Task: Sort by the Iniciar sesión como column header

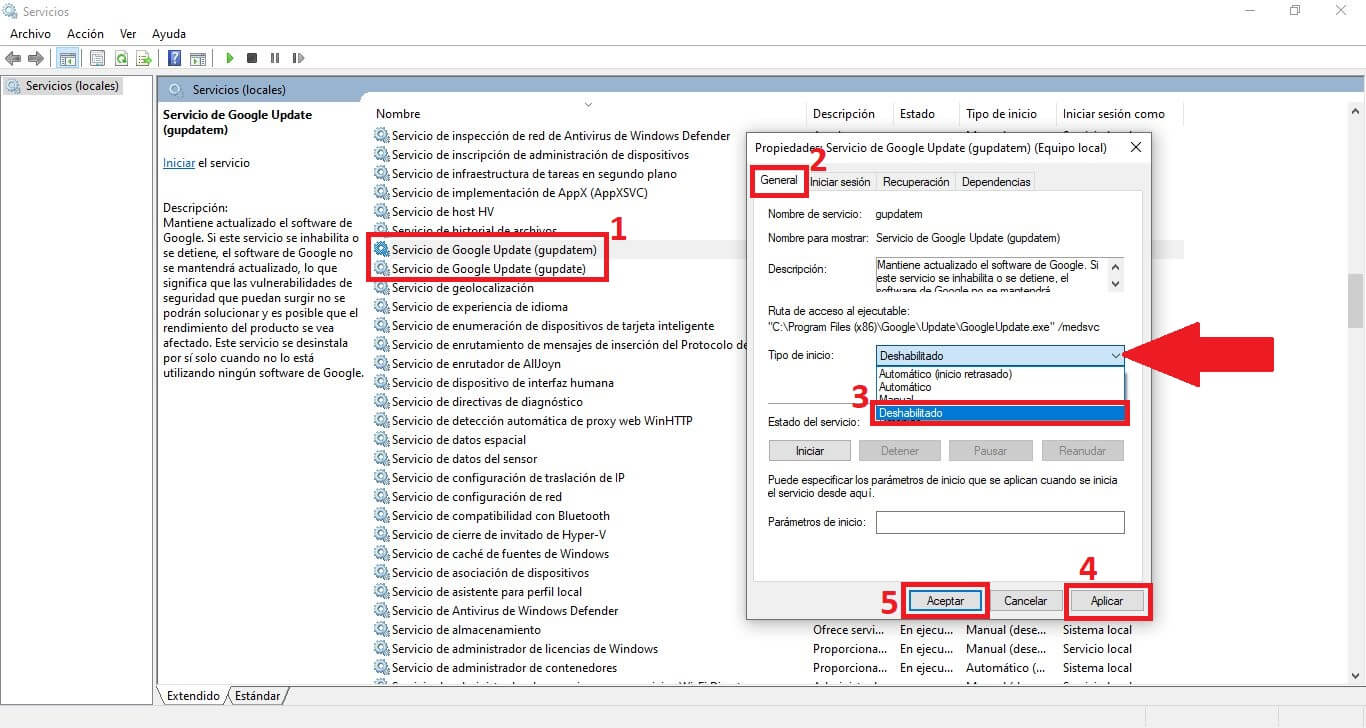Action: [1118, 114]
